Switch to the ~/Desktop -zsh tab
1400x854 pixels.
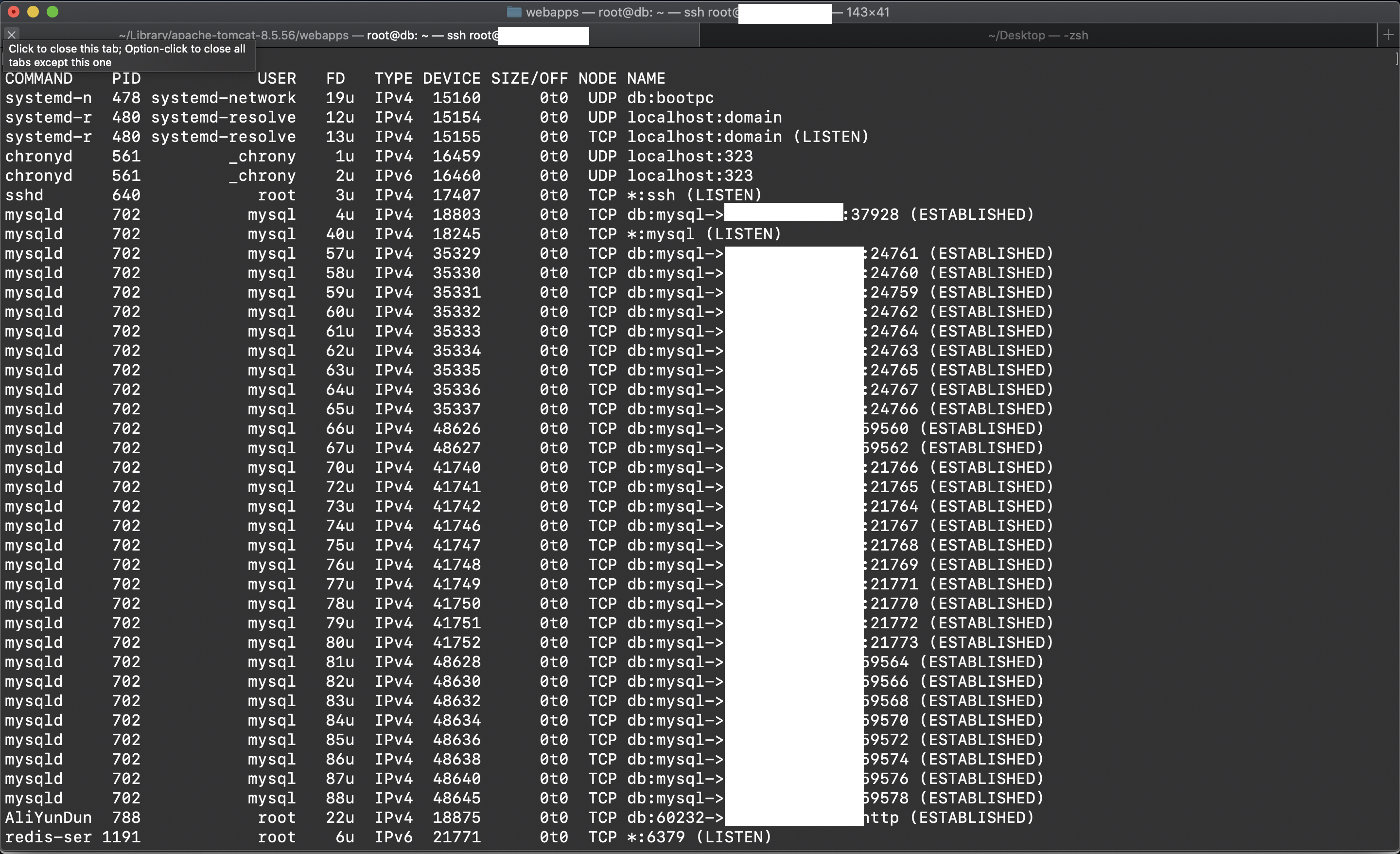point(1037,35)
